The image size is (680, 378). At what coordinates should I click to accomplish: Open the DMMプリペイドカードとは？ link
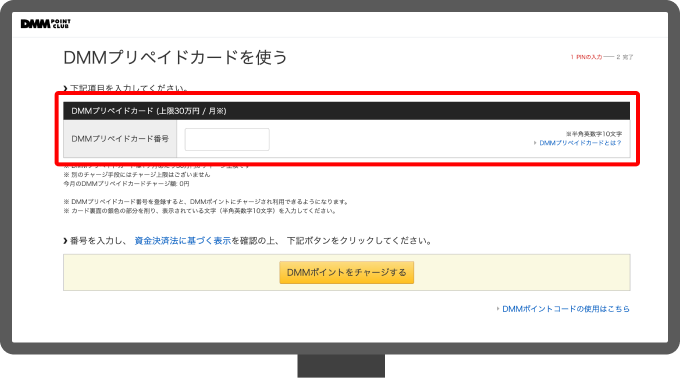coord(580,143)
